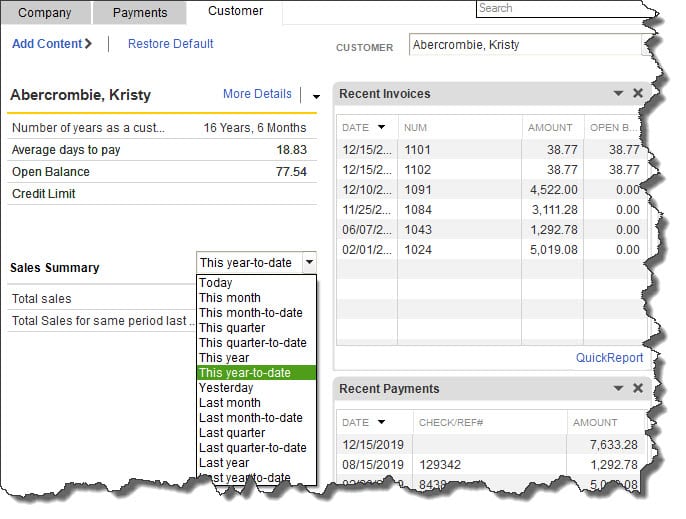Screen dimensions: 686x519
Task: Close the Recent Invoices panel
Action: (638, 94)
